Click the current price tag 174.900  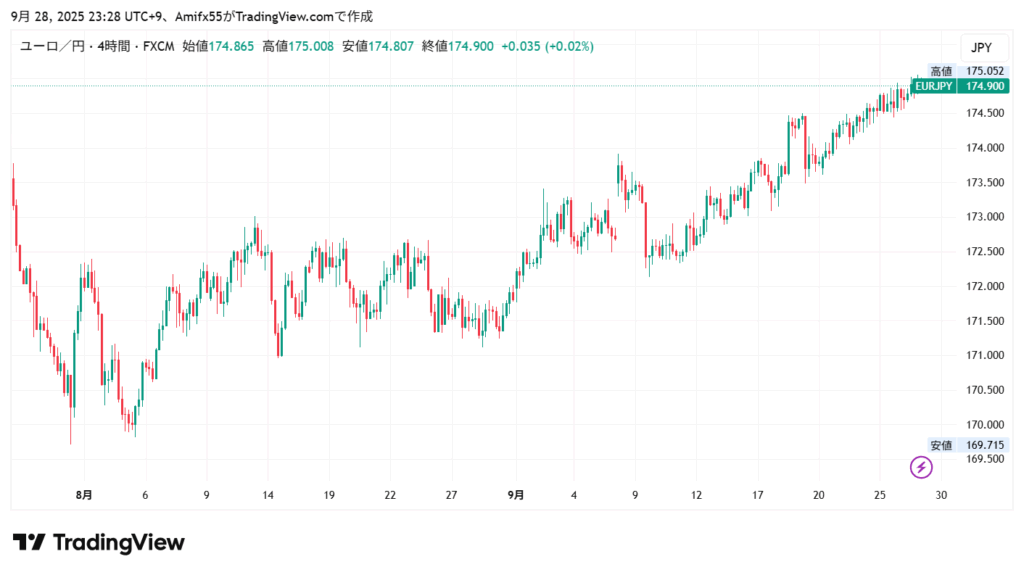[984, 87]
